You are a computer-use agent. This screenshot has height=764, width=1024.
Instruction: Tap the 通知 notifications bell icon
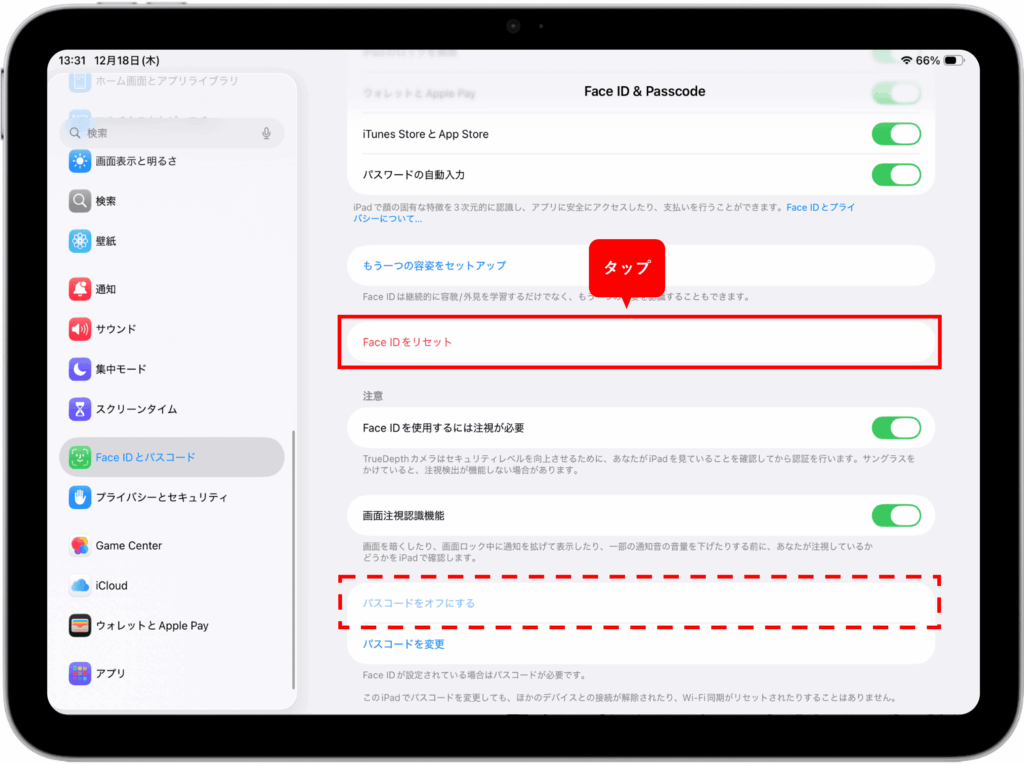point(80,289)
